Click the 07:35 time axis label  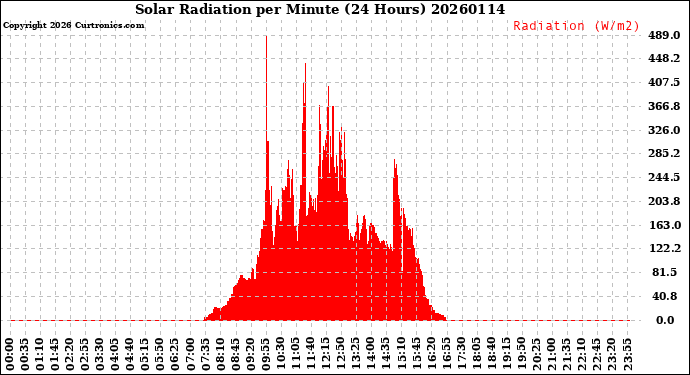(205, 354)
